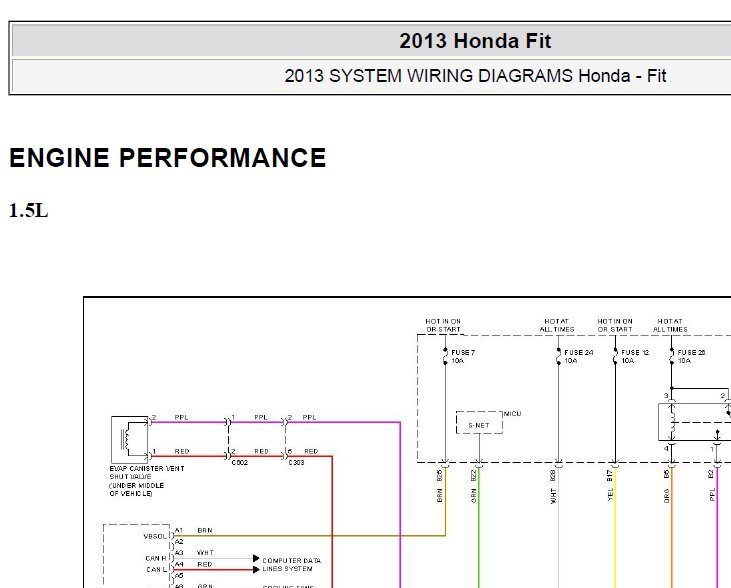Click the vertical 'B17' pin label
The width and height of the screenshot is (731, 588).
pos(610,475)
